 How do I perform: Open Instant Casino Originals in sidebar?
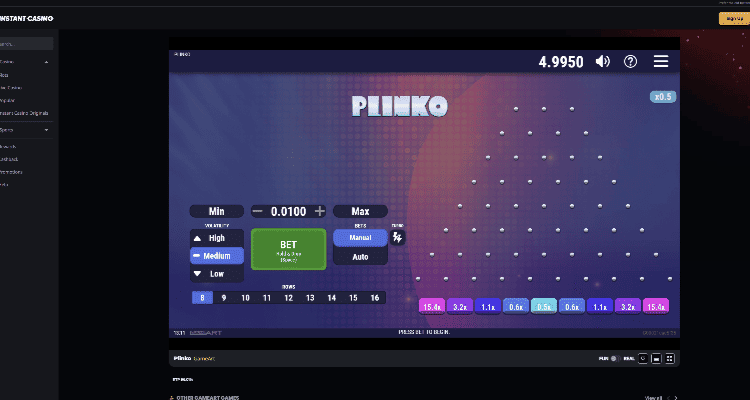24,113
